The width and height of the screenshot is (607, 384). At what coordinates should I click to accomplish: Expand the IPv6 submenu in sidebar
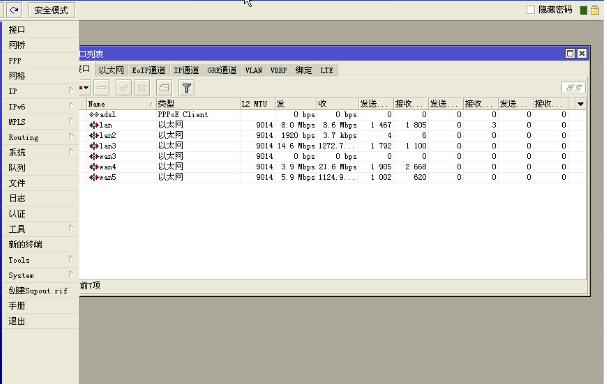(x=70, y=106)
